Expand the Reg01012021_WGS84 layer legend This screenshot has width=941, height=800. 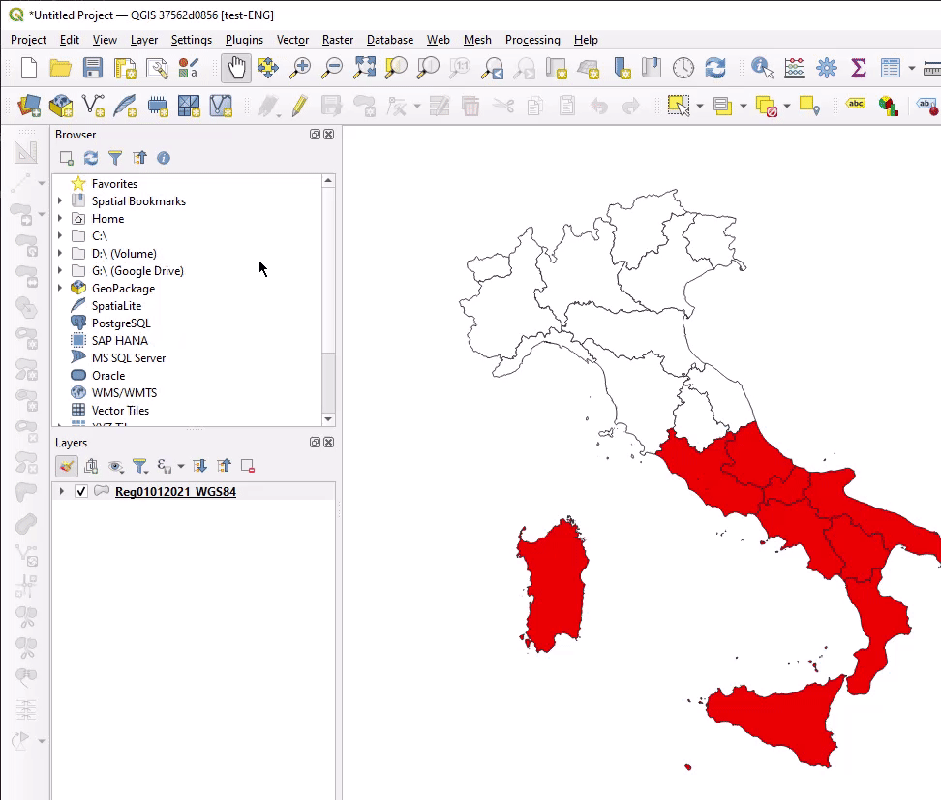[x=61, y=491]
